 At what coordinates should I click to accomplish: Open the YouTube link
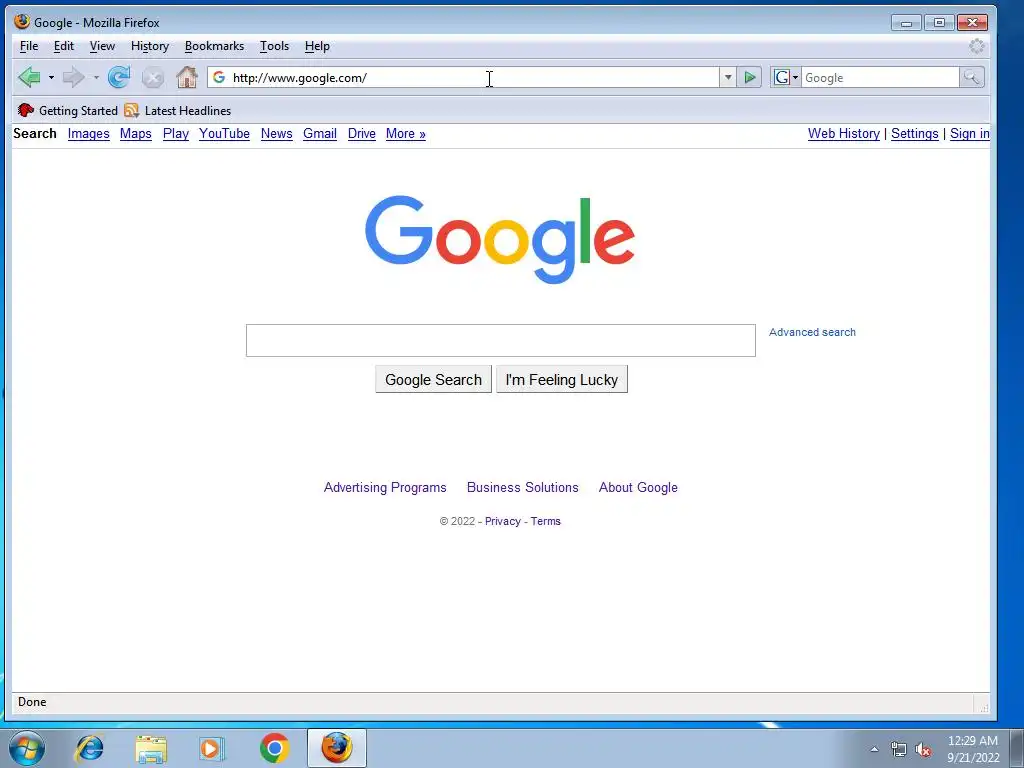[224, 133]
